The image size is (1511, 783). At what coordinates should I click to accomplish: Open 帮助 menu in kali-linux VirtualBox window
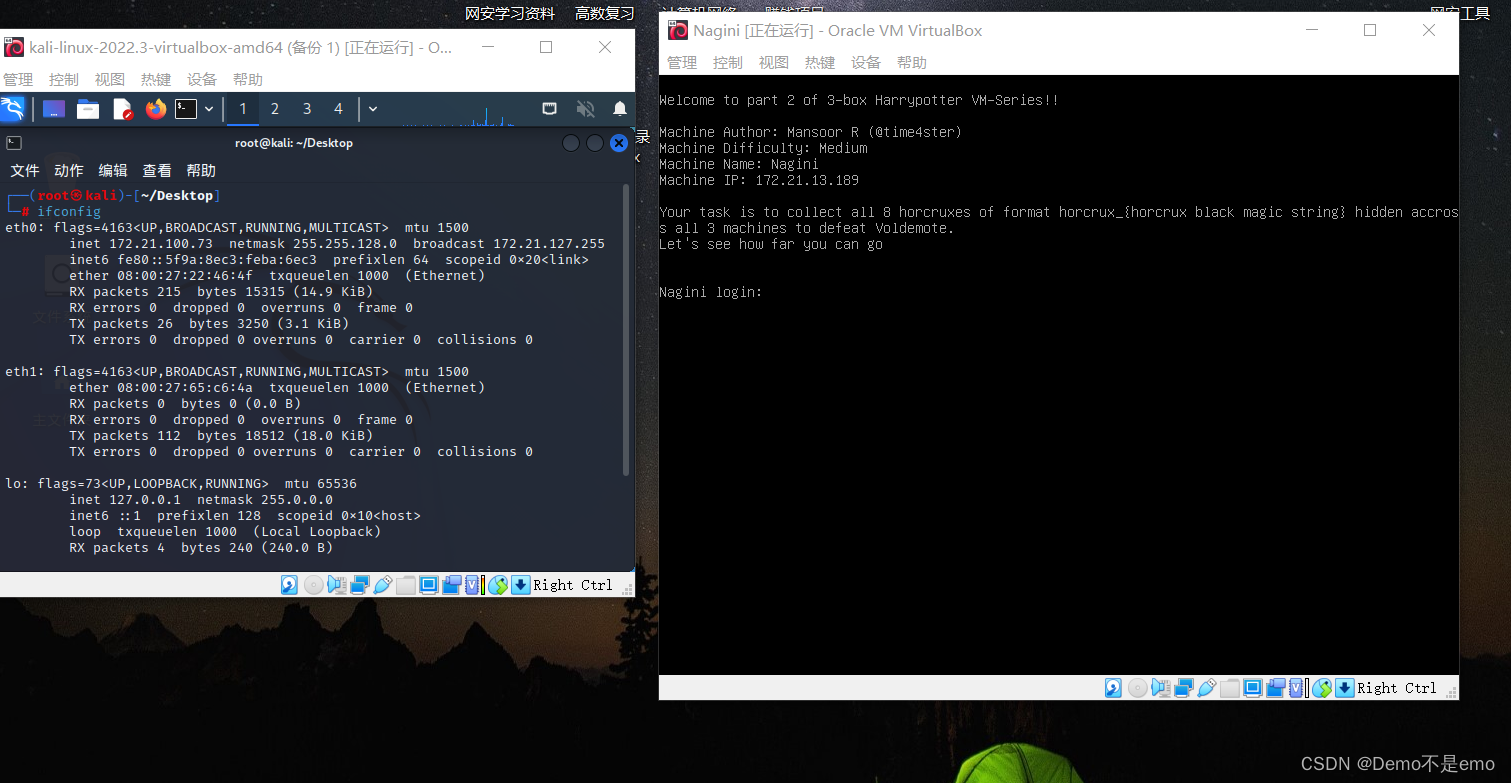click(248, 80)
